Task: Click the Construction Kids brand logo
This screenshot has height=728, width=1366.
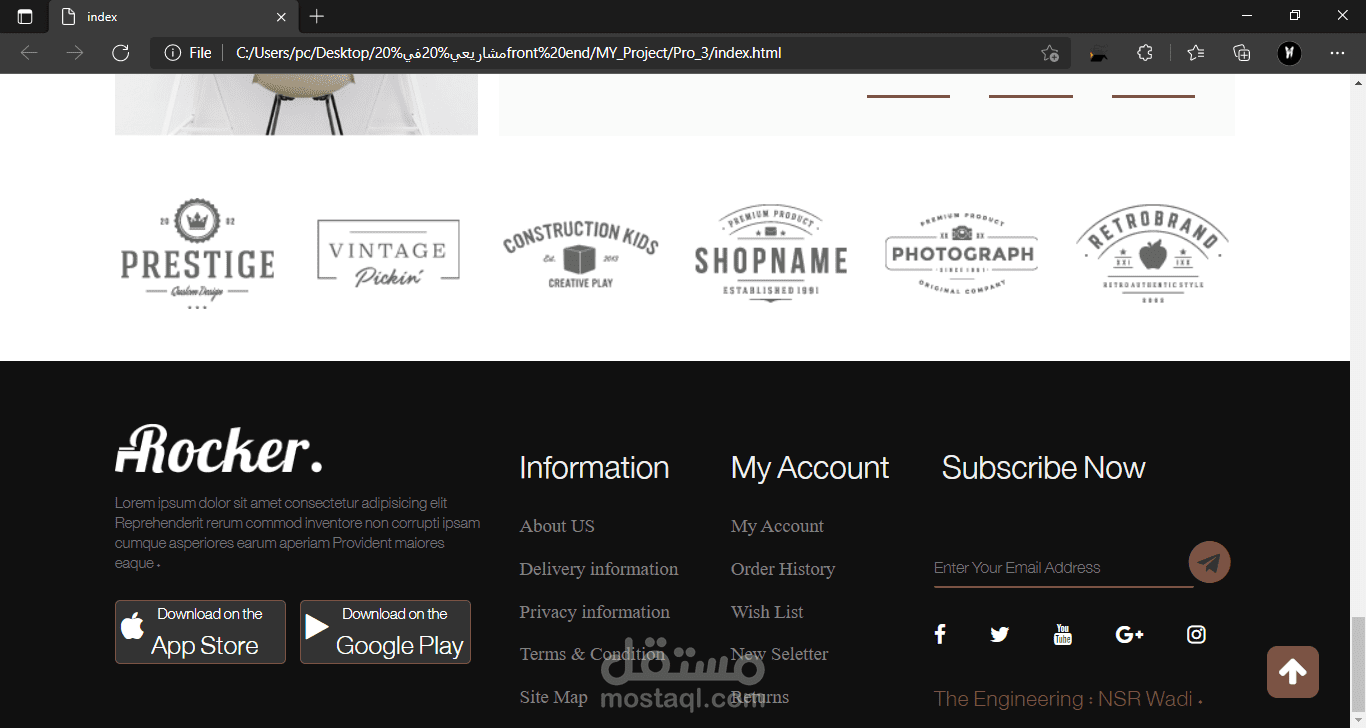Action: [581, 255]
